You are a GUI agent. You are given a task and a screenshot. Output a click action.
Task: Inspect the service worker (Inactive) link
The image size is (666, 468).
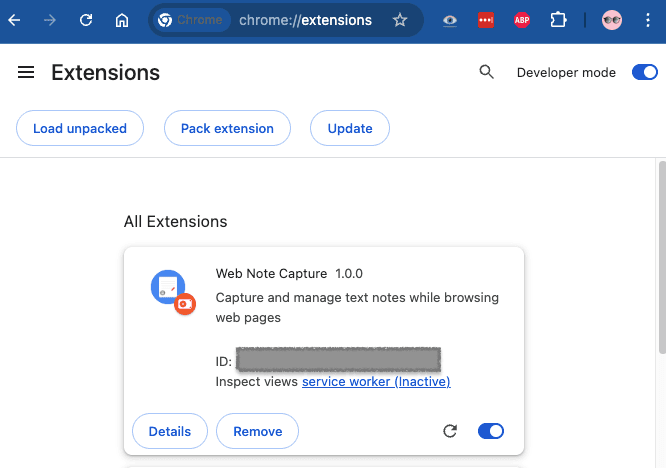pyautogui.click(x=376, y=381)
